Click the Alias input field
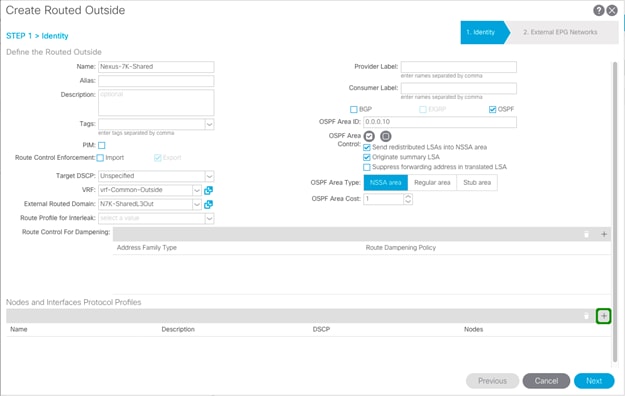625x396 pixels. tap(156, 81)
